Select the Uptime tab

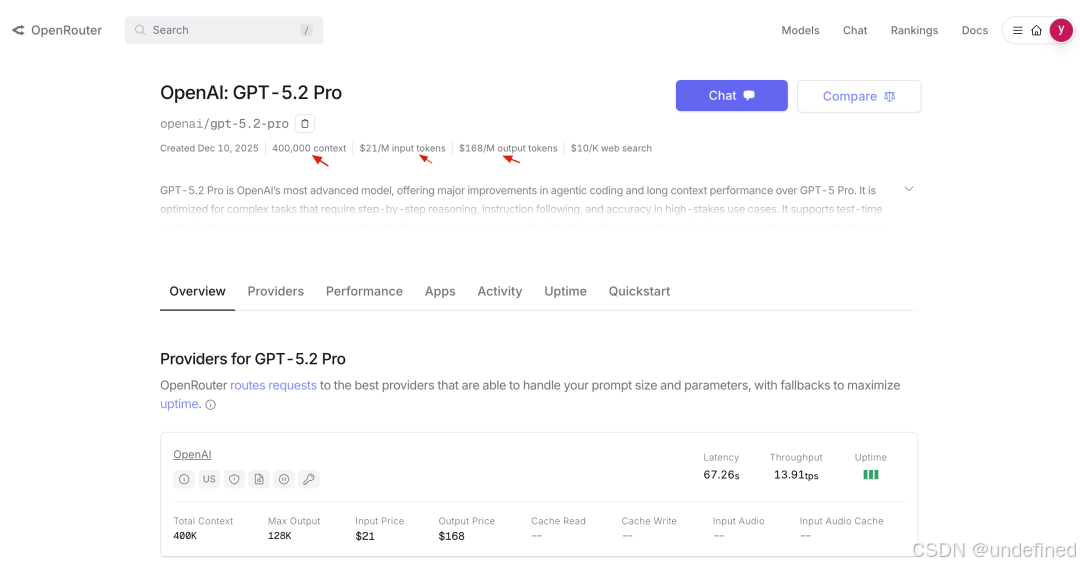click(x=565, y=291)
